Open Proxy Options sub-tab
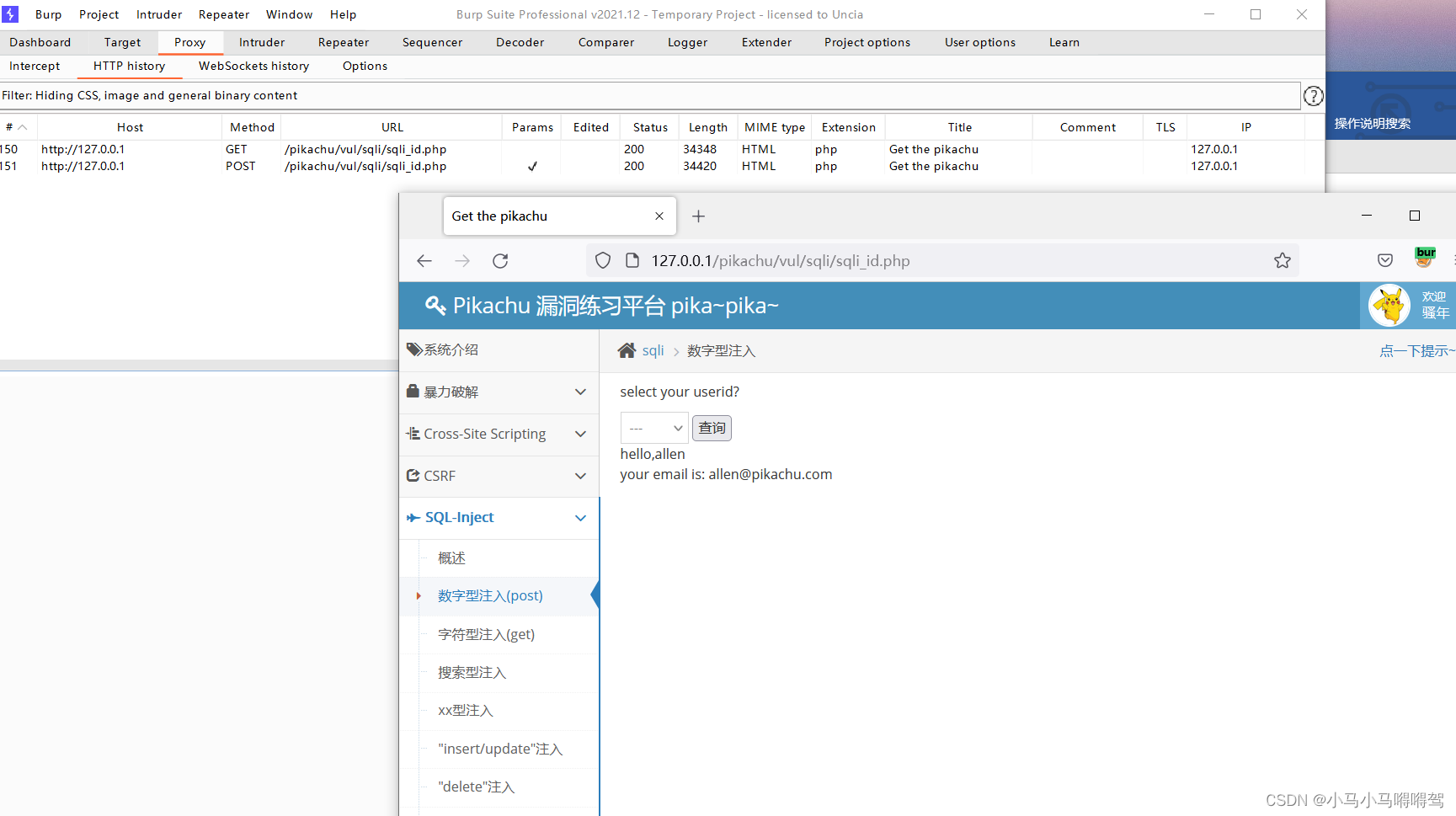The image size is (1456, 816). [x=365, y=66]
